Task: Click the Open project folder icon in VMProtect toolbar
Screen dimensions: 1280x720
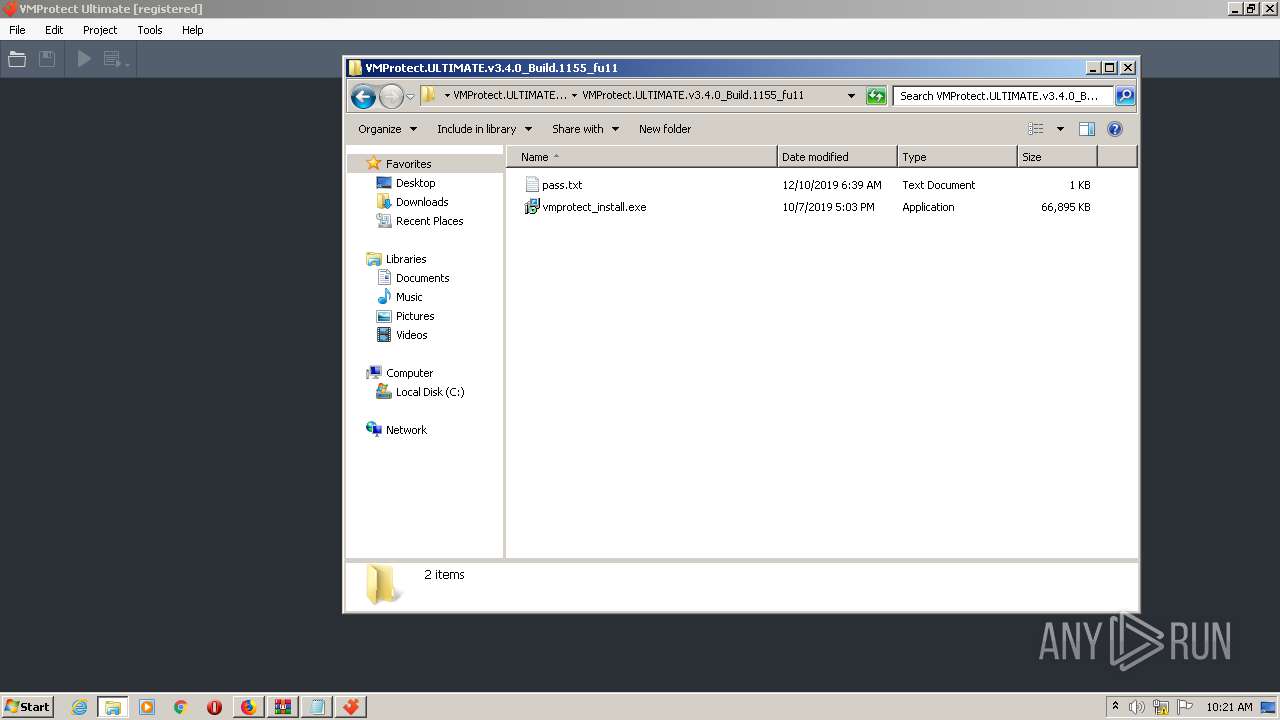Action: [17, 59]
